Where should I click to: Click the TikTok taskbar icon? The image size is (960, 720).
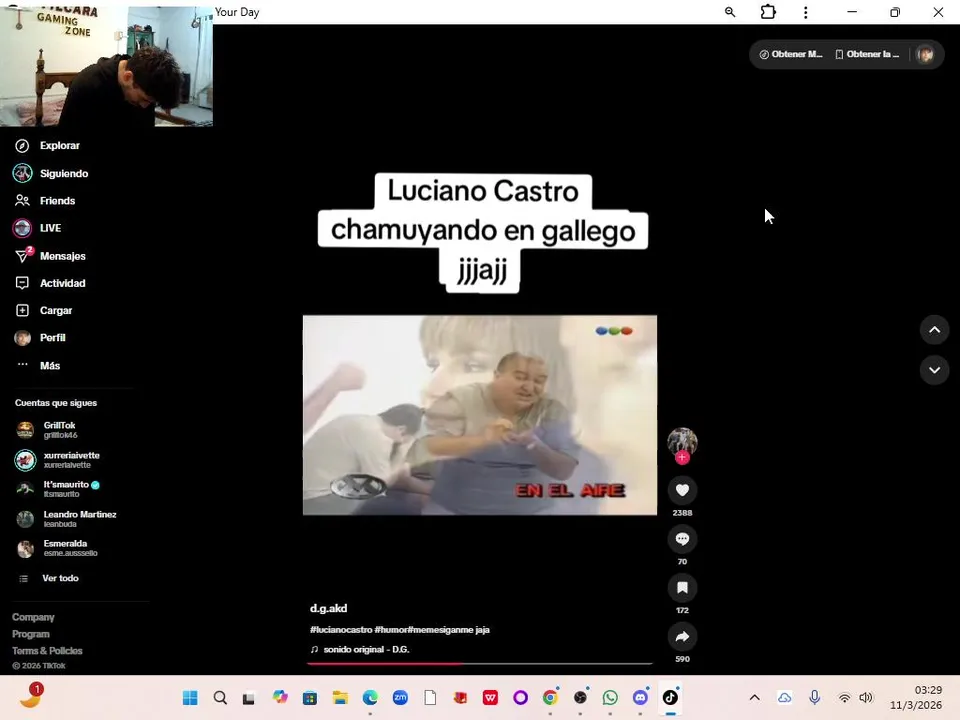point(670,697)
